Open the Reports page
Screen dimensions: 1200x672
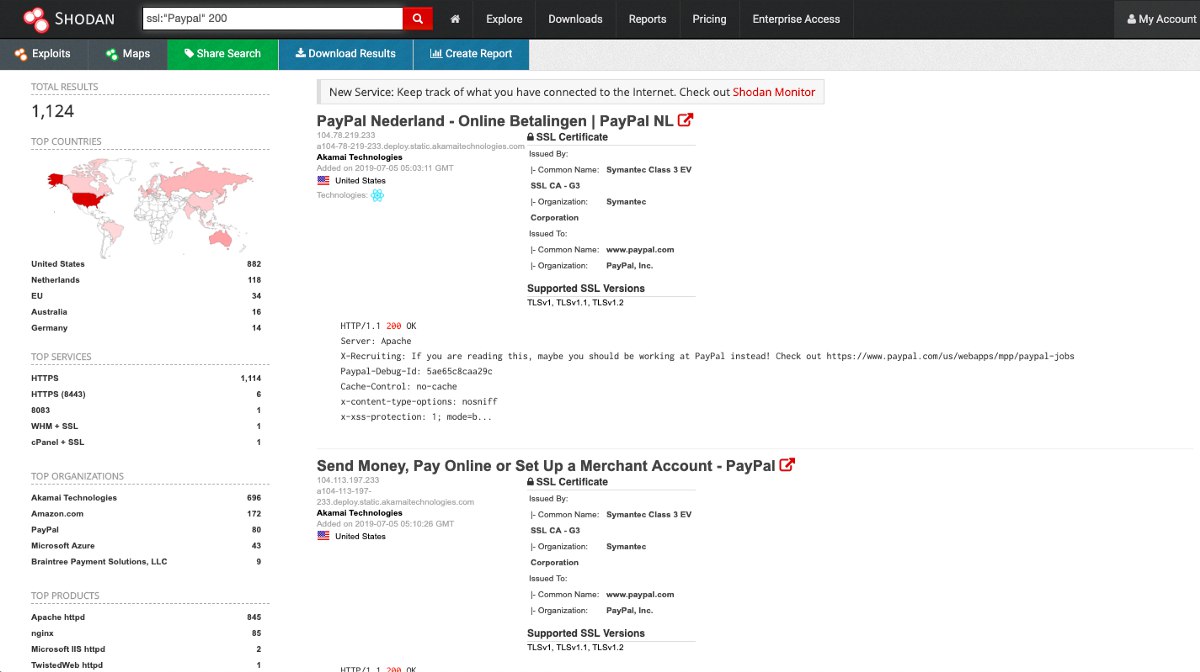[x=647, y=19]
